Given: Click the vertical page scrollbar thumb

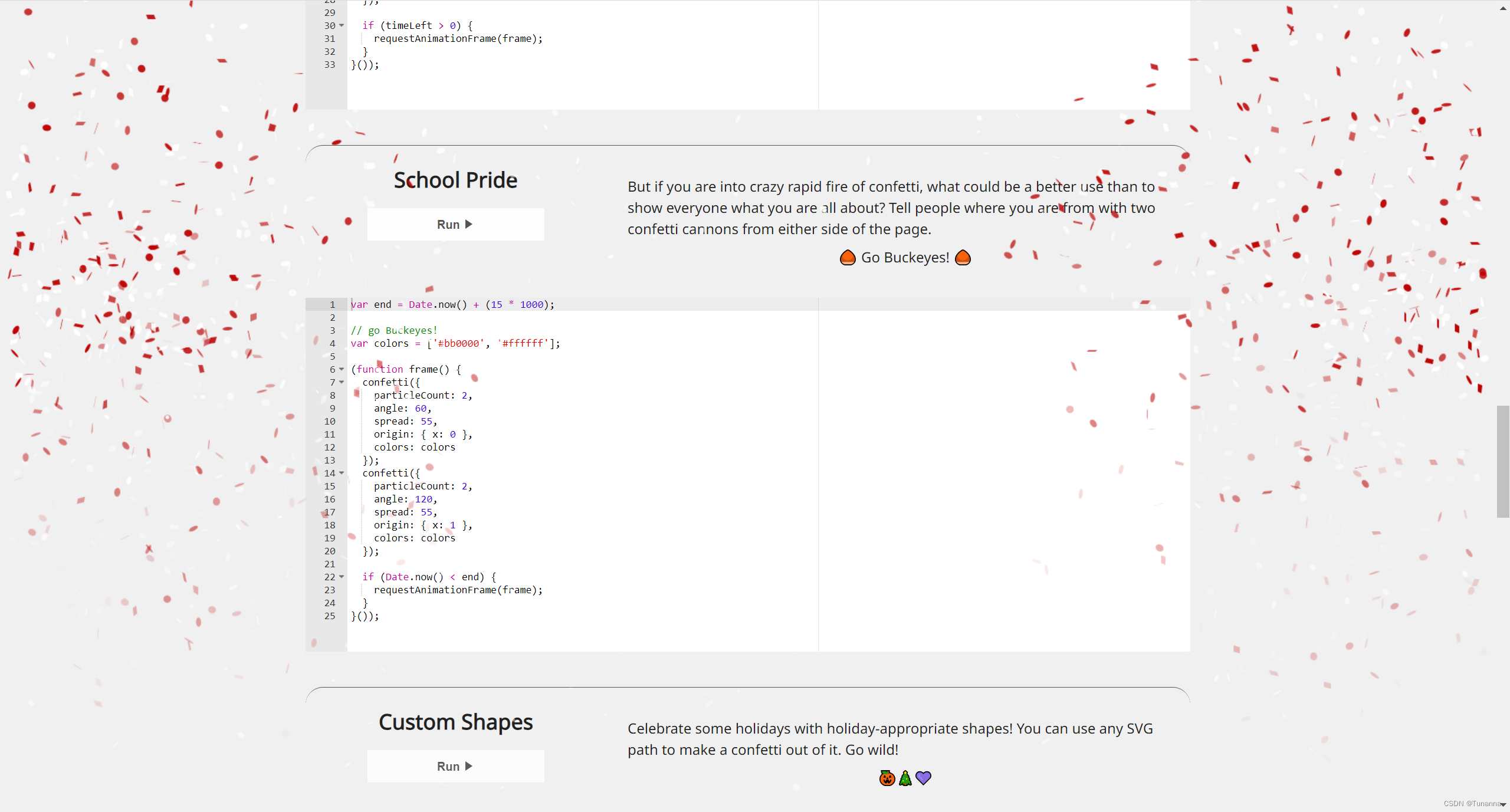Looking at the screenshot, I should (x=1503, y=461).
